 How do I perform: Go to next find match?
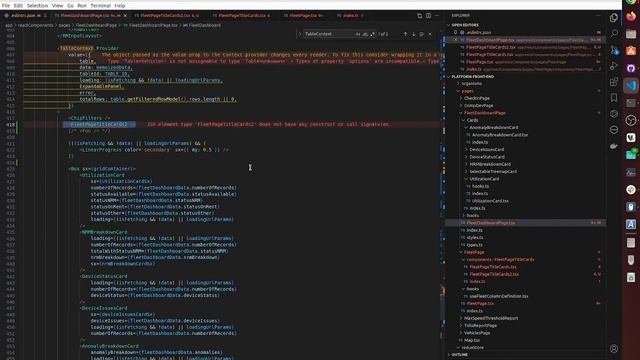(x=413, y=34)
